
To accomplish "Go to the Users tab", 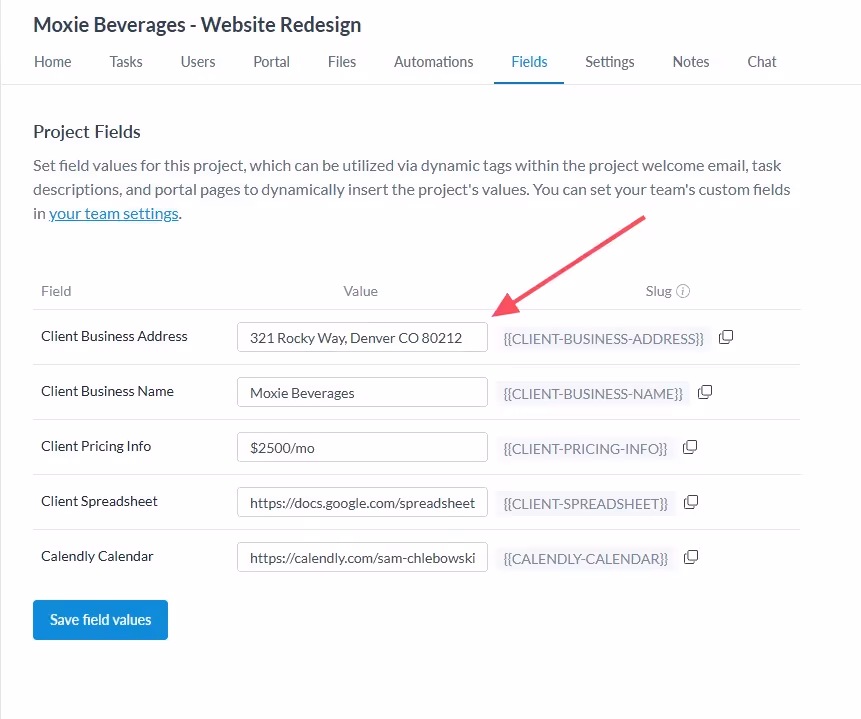I will (198, 62).
